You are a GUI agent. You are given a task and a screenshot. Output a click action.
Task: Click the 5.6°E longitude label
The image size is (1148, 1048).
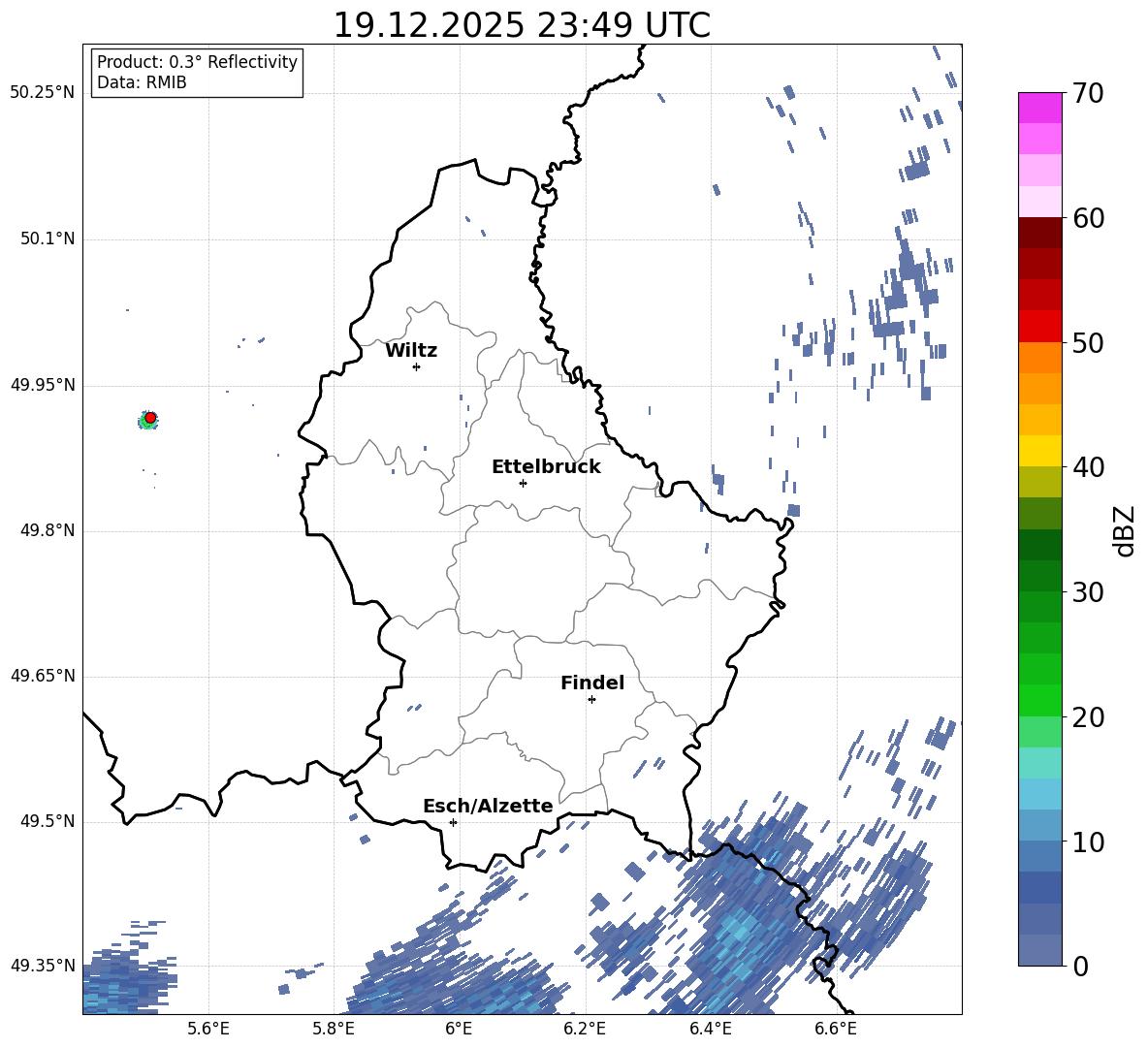point(208,1030)
